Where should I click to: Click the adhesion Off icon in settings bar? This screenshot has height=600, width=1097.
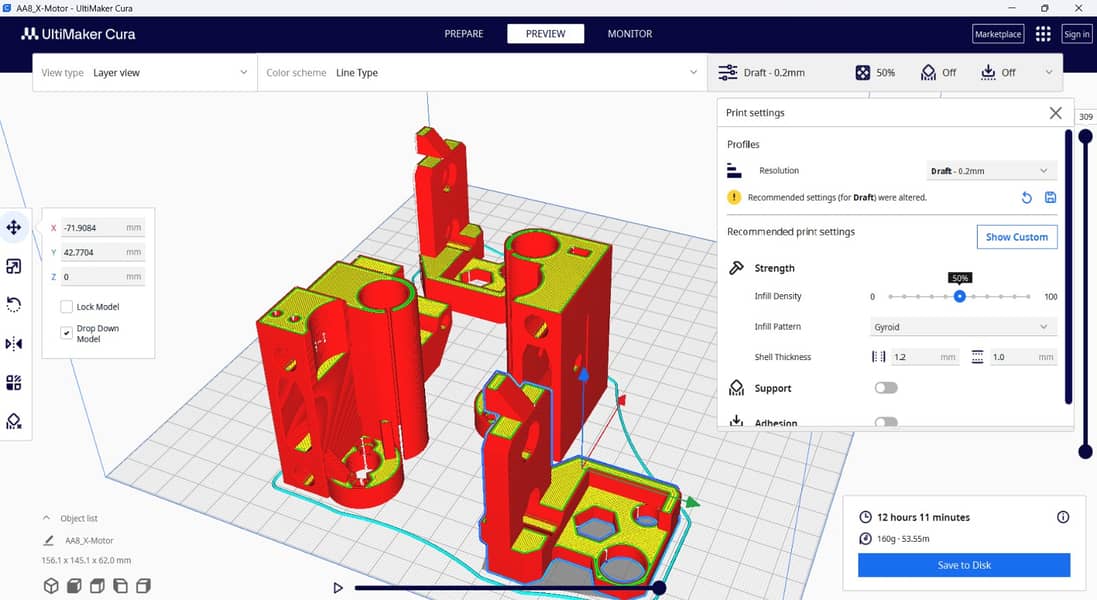click(x=988, y=73)
